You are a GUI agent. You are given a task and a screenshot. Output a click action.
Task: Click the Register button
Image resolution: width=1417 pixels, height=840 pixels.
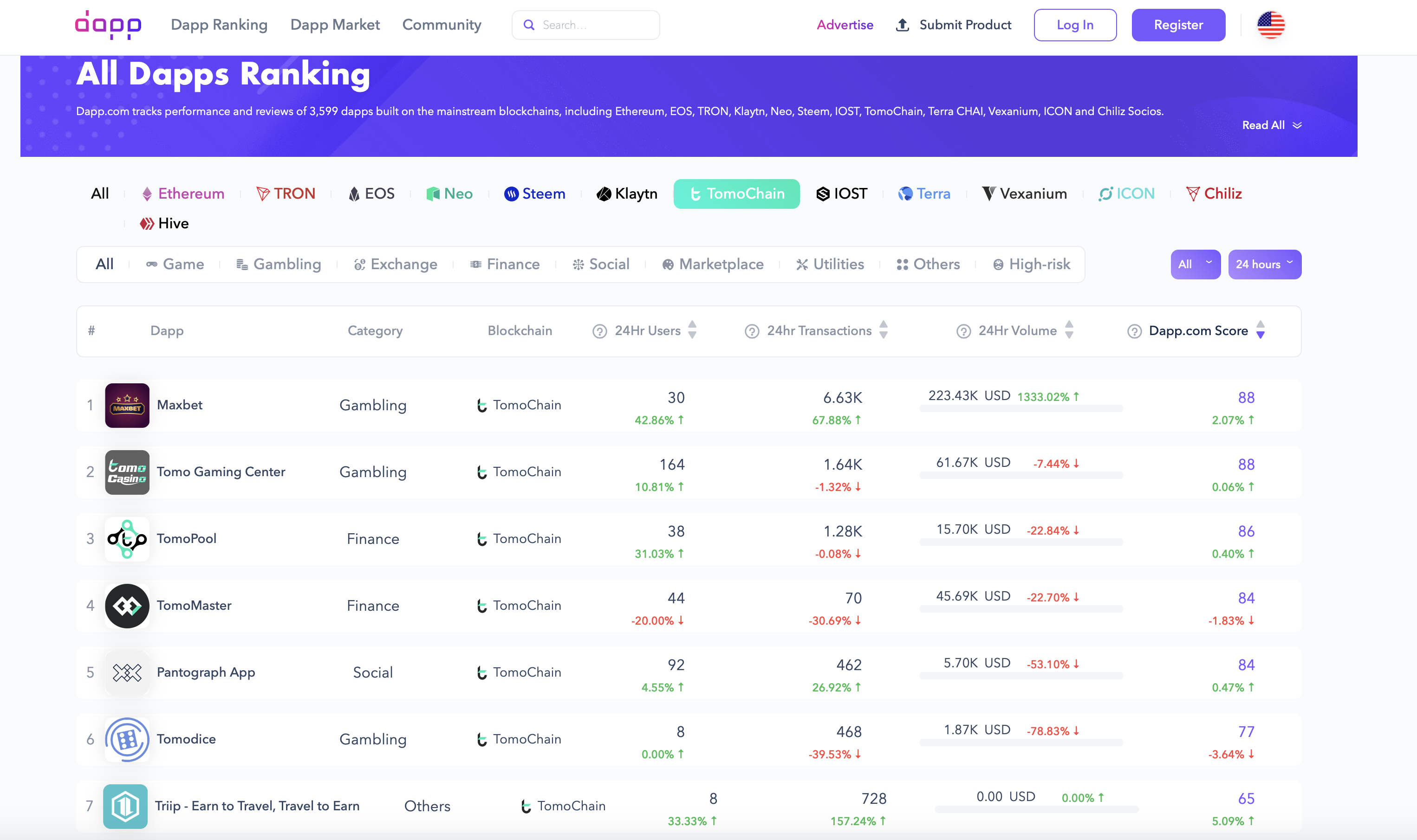pyautogui.click(x=1178, y=25)
